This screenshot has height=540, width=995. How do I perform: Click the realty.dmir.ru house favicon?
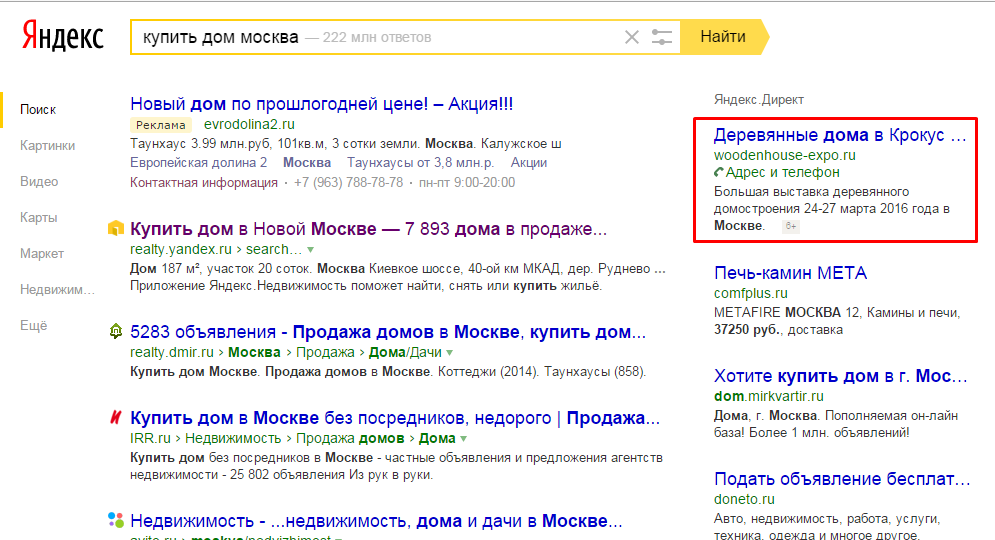coord(116,332)
